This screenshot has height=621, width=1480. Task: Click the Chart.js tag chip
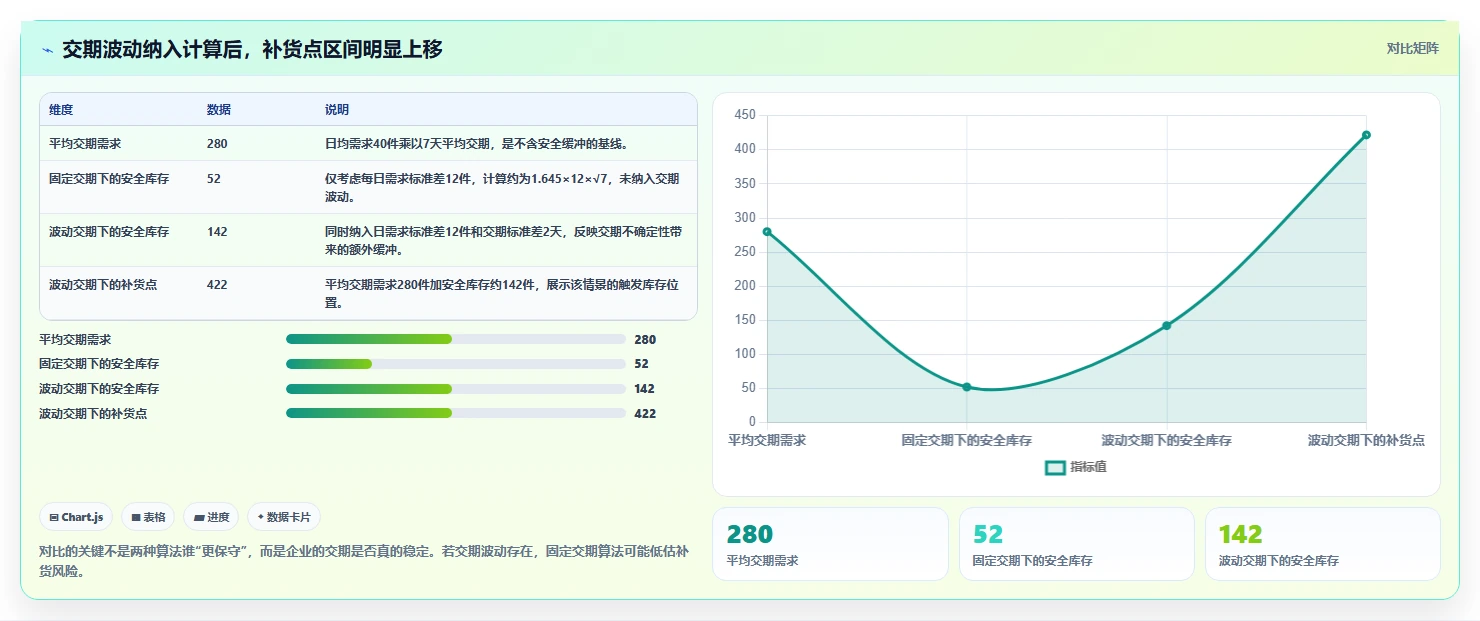pyautogui.click(x=77, y=517)
